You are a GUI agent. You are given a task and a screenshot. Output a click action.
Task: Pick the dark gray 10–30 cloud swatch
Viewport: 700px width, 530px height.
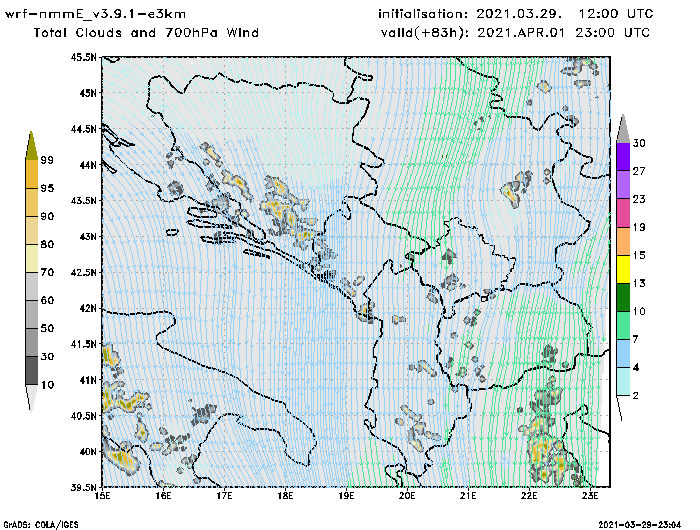pyautogui.click(x=32, y=371)
